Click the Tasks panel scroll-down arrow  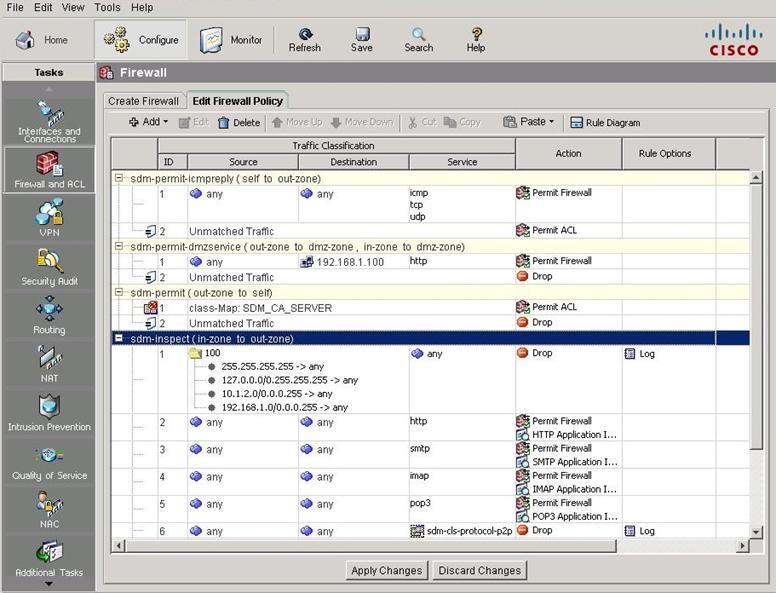coord(48,584)
